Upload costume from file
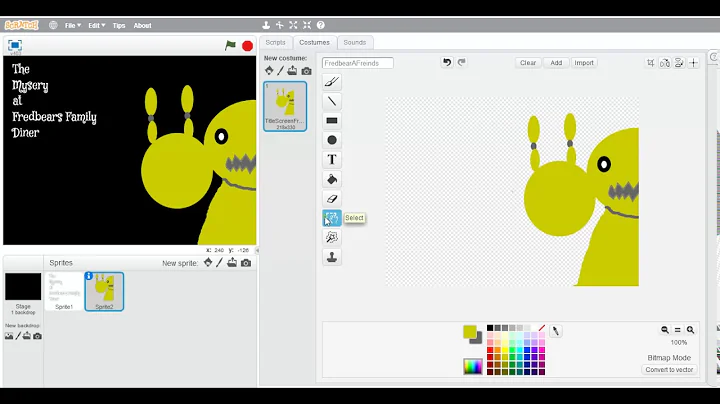The image size is (720, 404). (292, 71)
